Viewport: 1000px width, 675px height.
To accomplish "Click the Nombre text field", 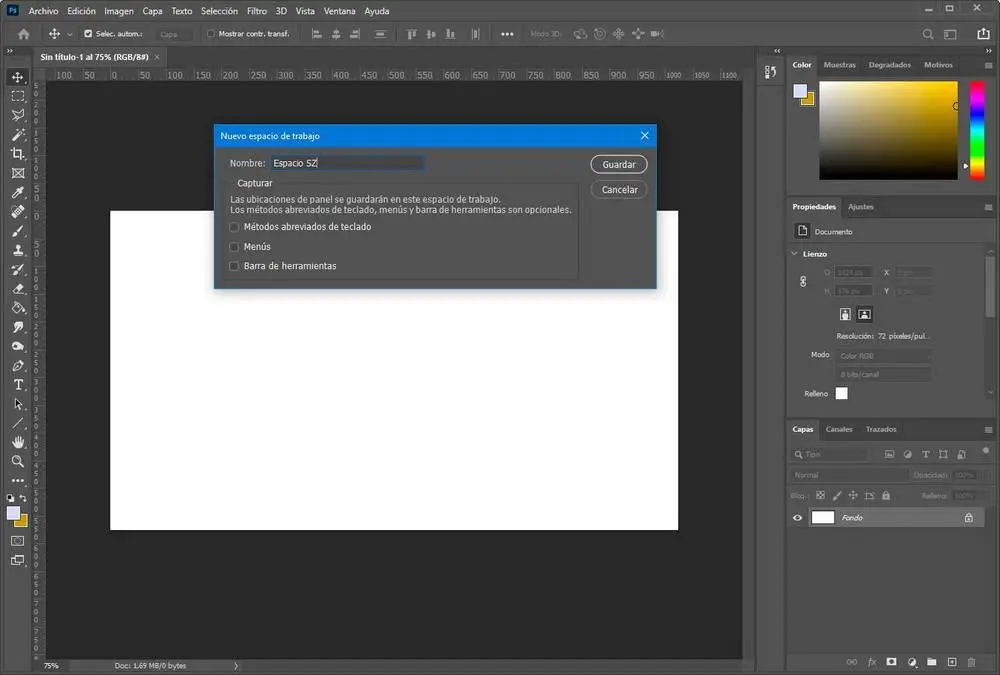I will coord(347,163).
